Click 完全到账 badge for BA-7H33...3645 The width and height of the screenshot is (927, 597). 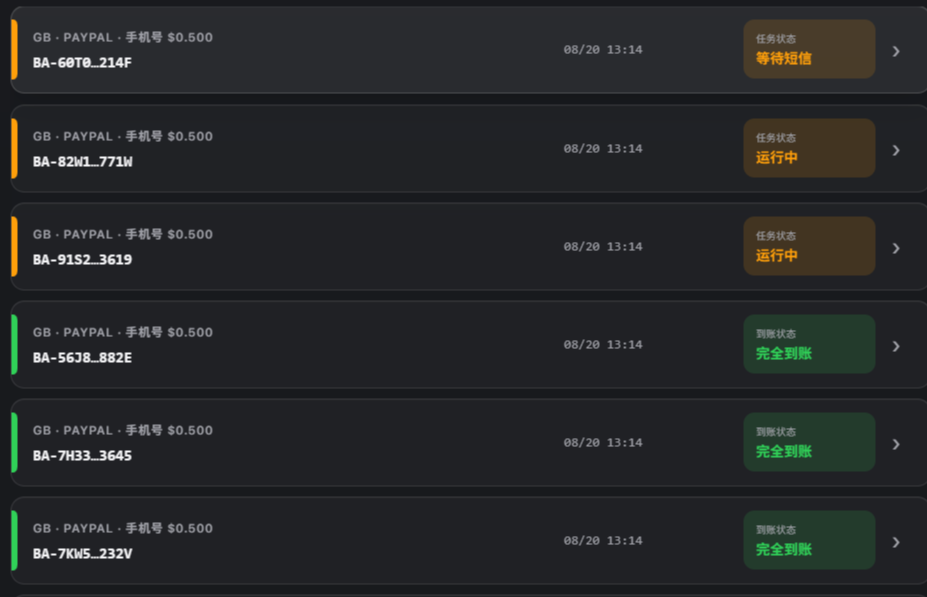pyautogui.click(x=809, y=442)
